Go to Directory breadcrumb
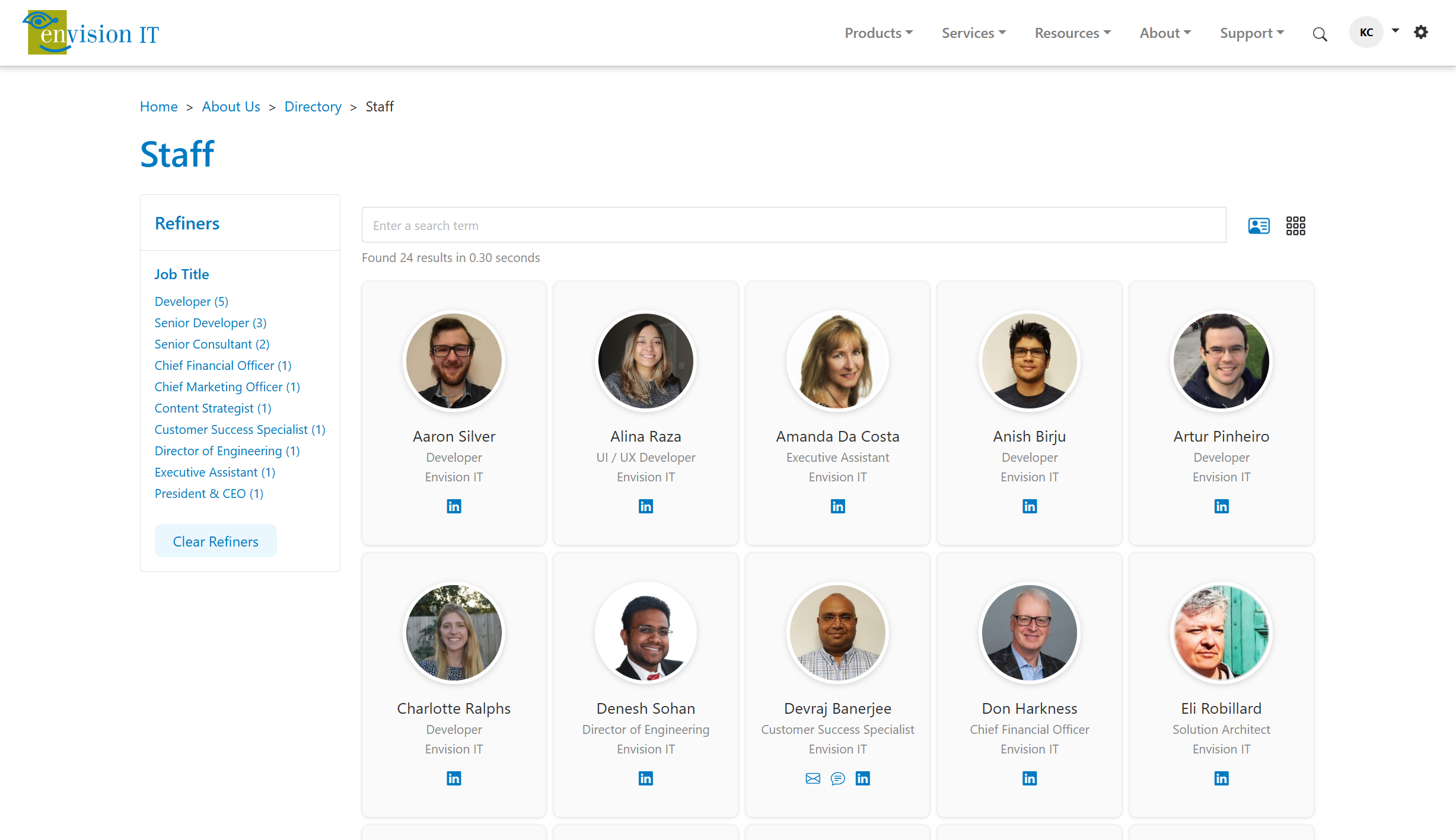 (313, 107)
